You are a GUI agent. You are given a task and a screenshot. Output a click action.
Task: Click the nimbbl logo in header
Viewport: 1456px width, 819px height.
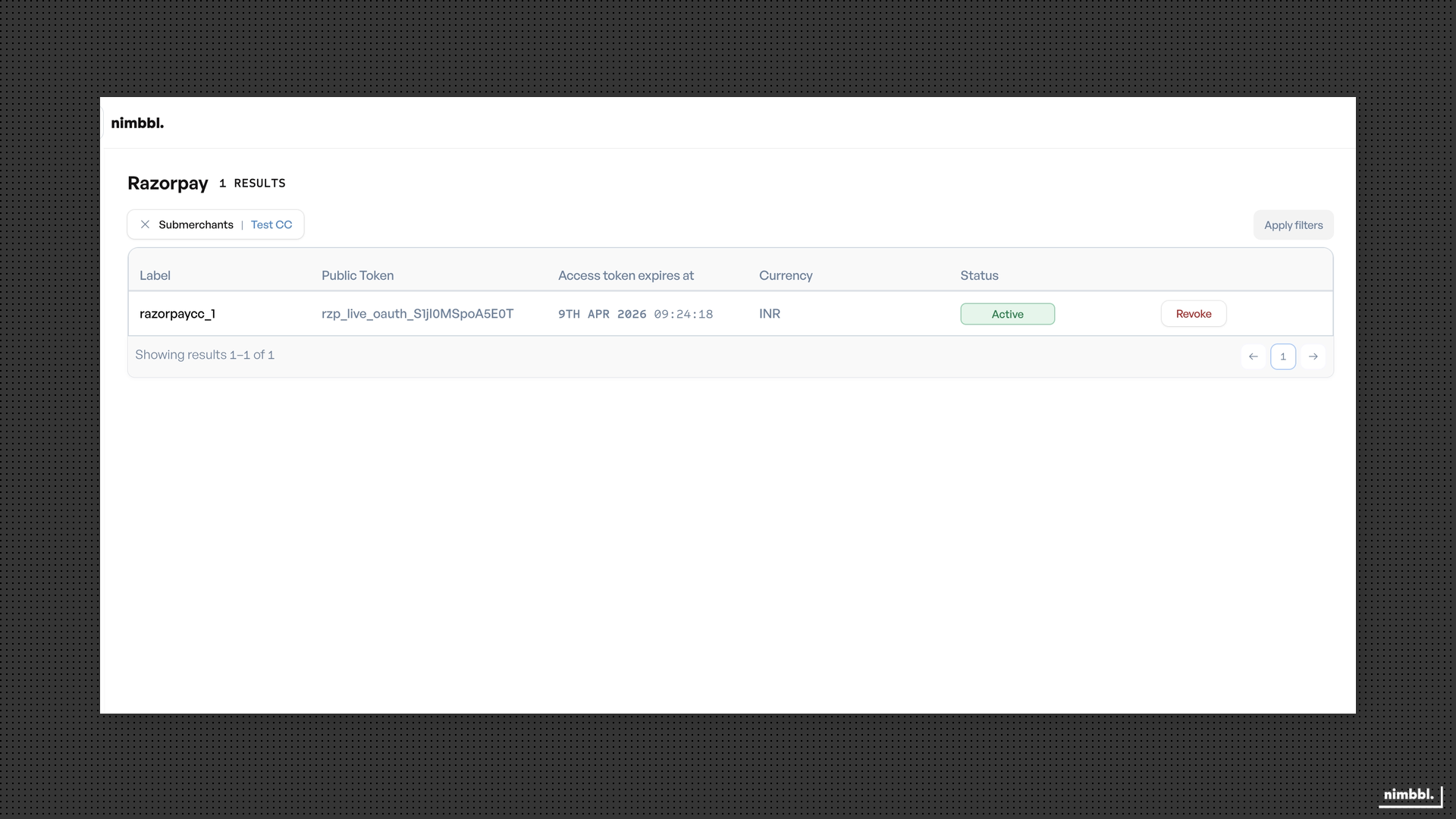[x=137, y=123]
